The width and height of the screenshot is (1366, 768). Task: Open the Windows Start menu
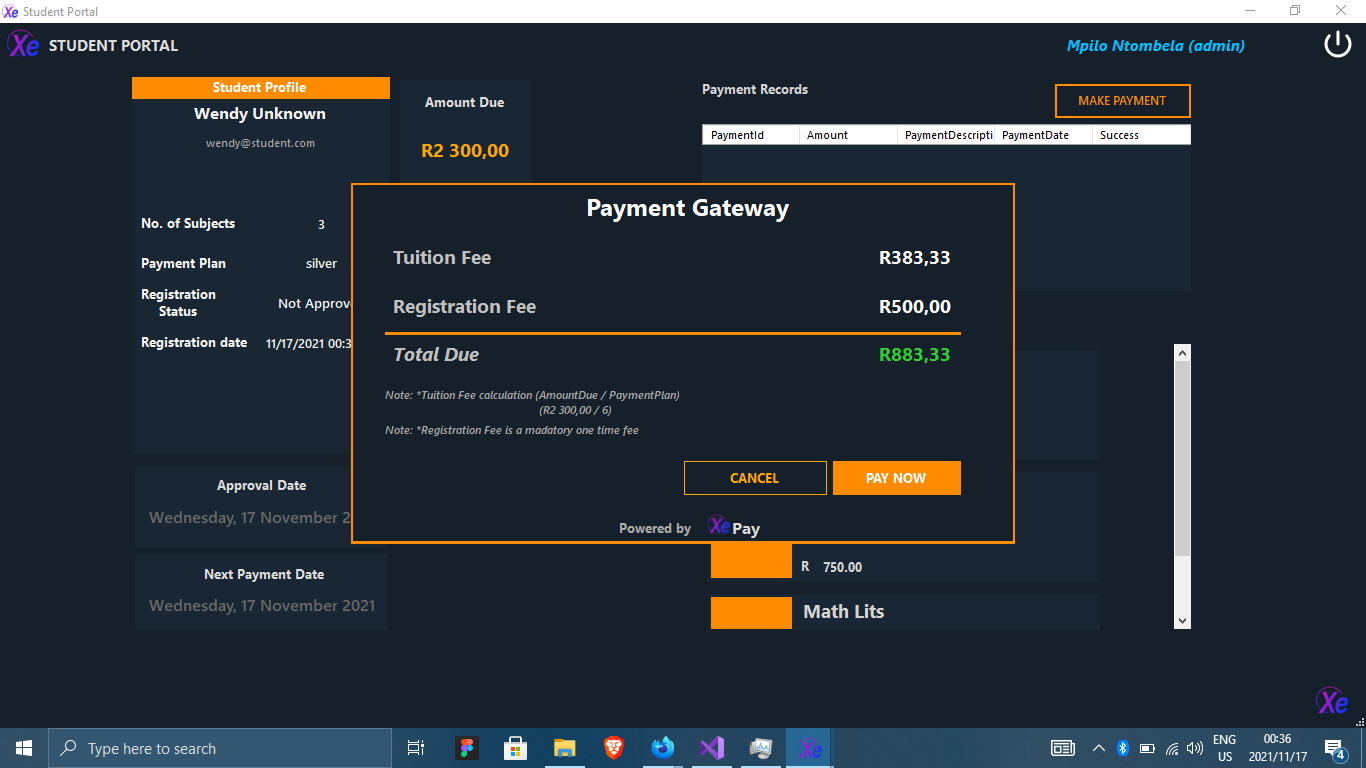24,748
